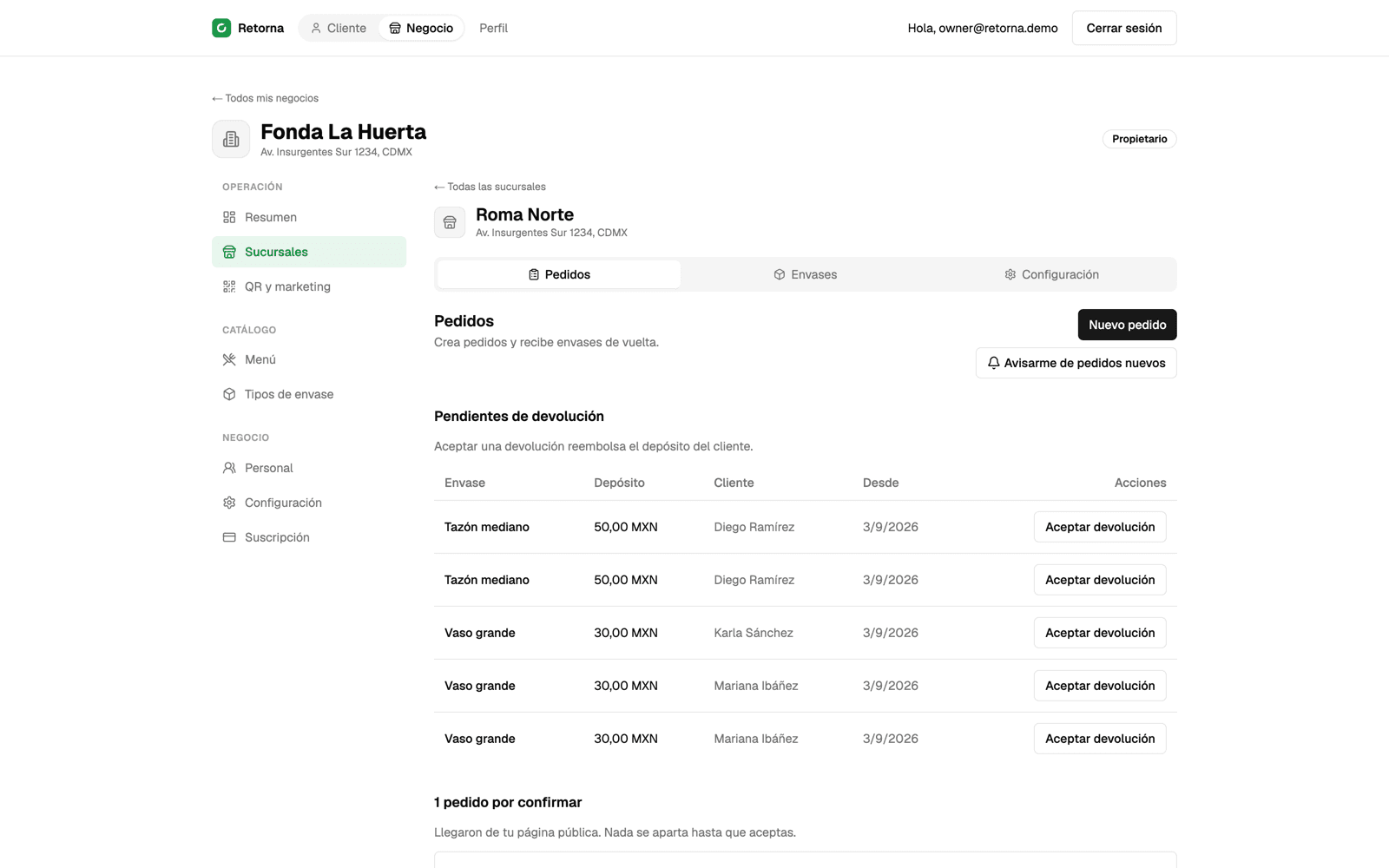Click the Roma Norte store icon
This screenshot has width=1389, height=868.
[450, 222]
